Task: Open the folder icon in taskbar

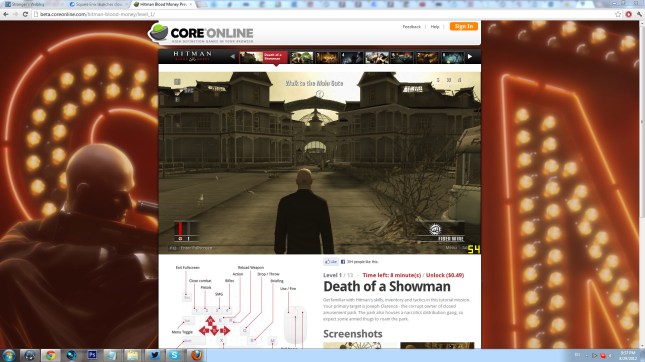Action: click(133, 355)
